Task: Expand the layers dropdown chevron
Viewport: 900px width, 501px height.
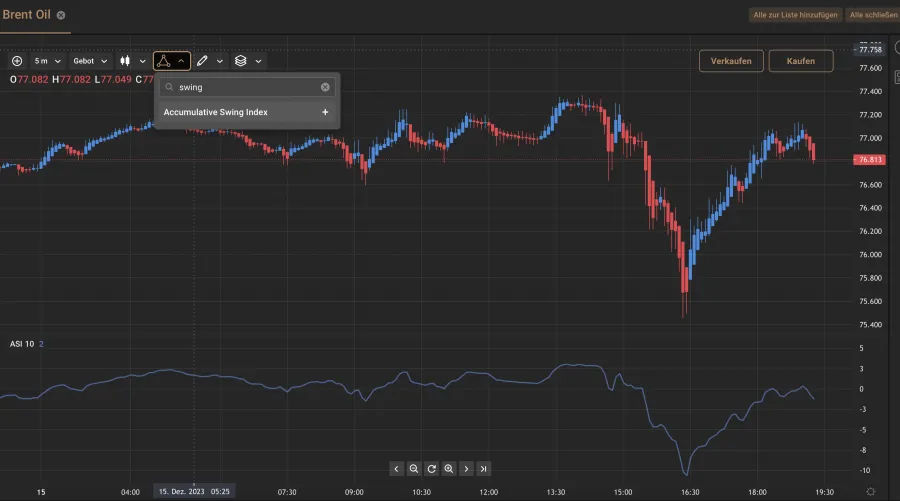Action: [258, 61]
